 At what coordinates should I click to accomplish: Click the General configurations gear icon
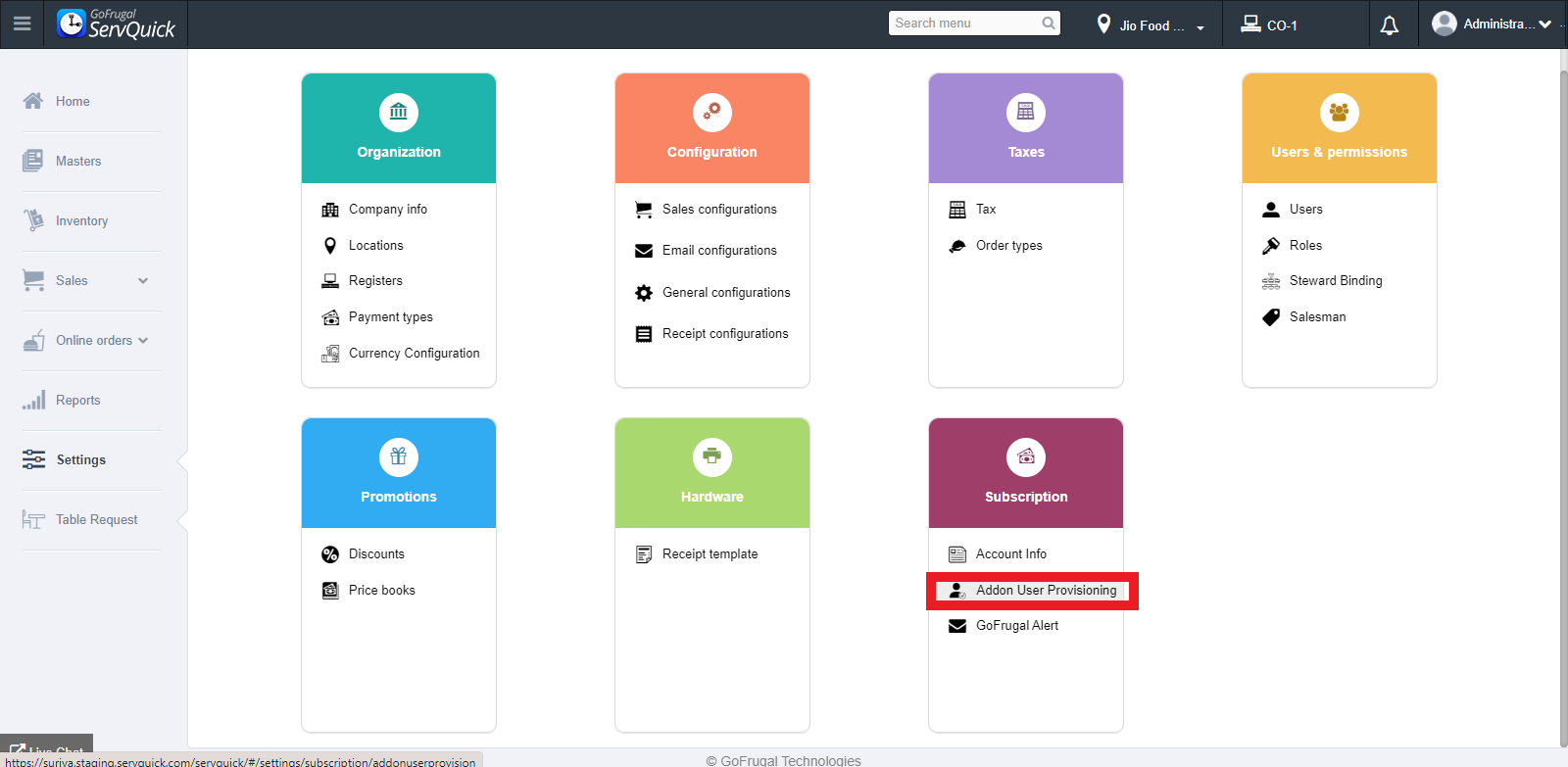[x=644, y=293]
